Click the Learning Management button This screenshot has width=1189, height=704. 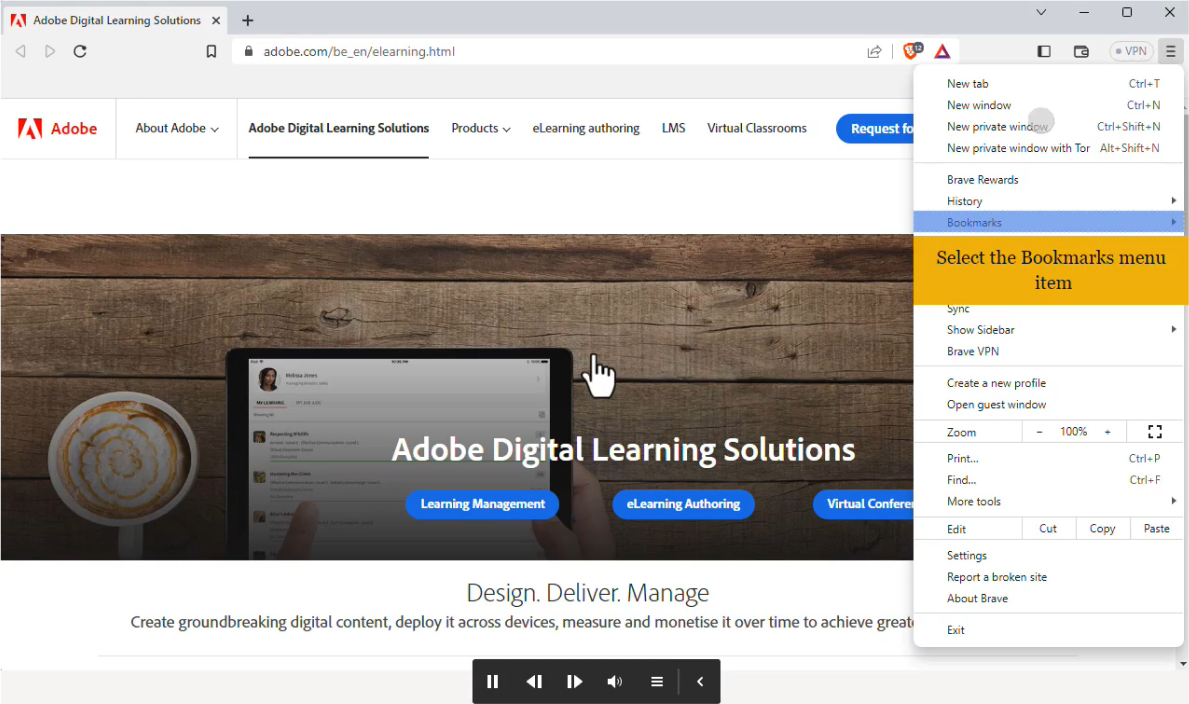[x=482, y=504]
